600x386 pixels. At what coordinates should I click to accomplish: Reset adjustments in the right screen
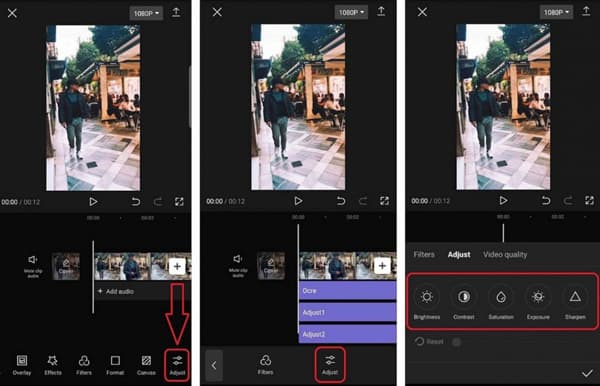(x=429, y=341)
